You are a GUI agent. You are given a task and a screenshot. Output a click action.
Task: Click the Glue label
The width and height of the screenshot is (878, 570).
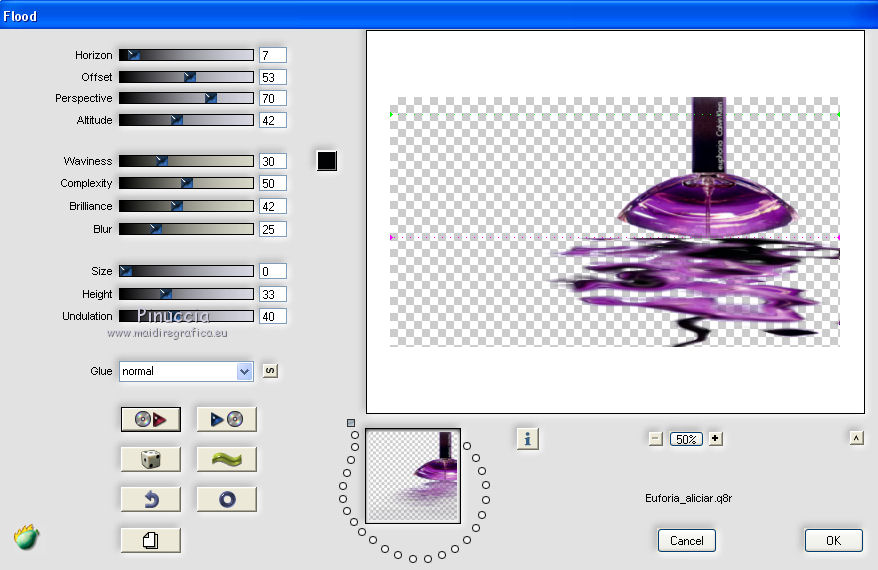[101, 371]
